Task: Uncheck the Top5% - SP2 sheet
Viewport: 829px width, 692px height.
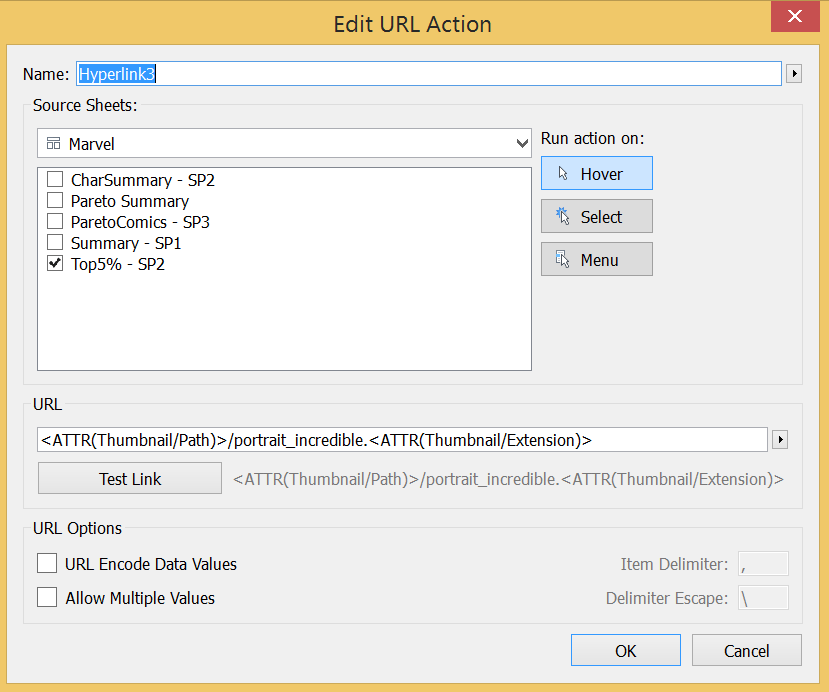Action: [x=54, y=263]
